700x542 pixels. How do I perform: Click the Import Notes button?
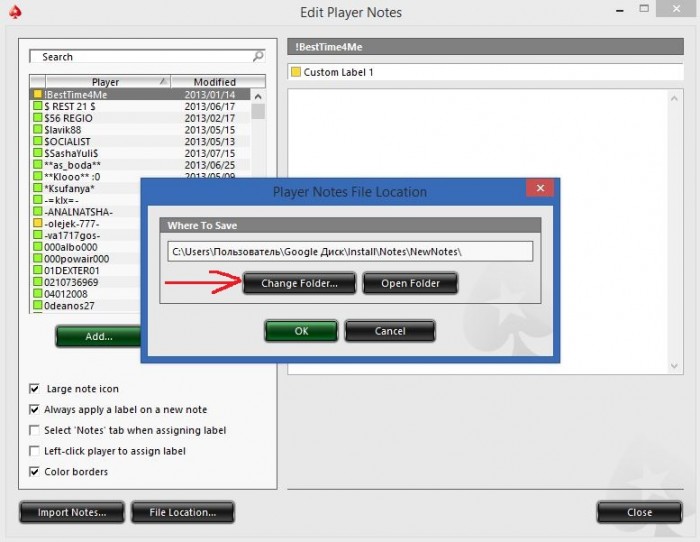pos(72,512)
